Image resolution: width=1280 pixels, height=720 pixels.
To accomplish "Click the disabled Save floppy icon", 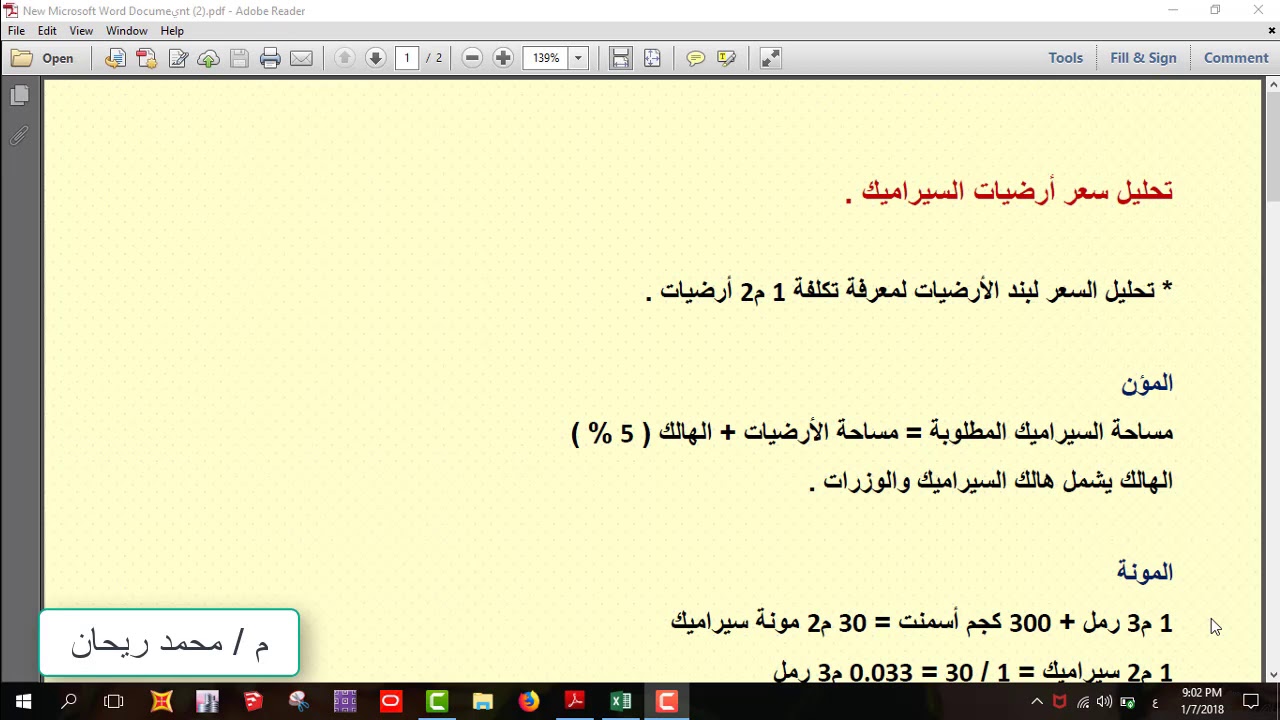I will pyautogui.click(x=239, y=58).
